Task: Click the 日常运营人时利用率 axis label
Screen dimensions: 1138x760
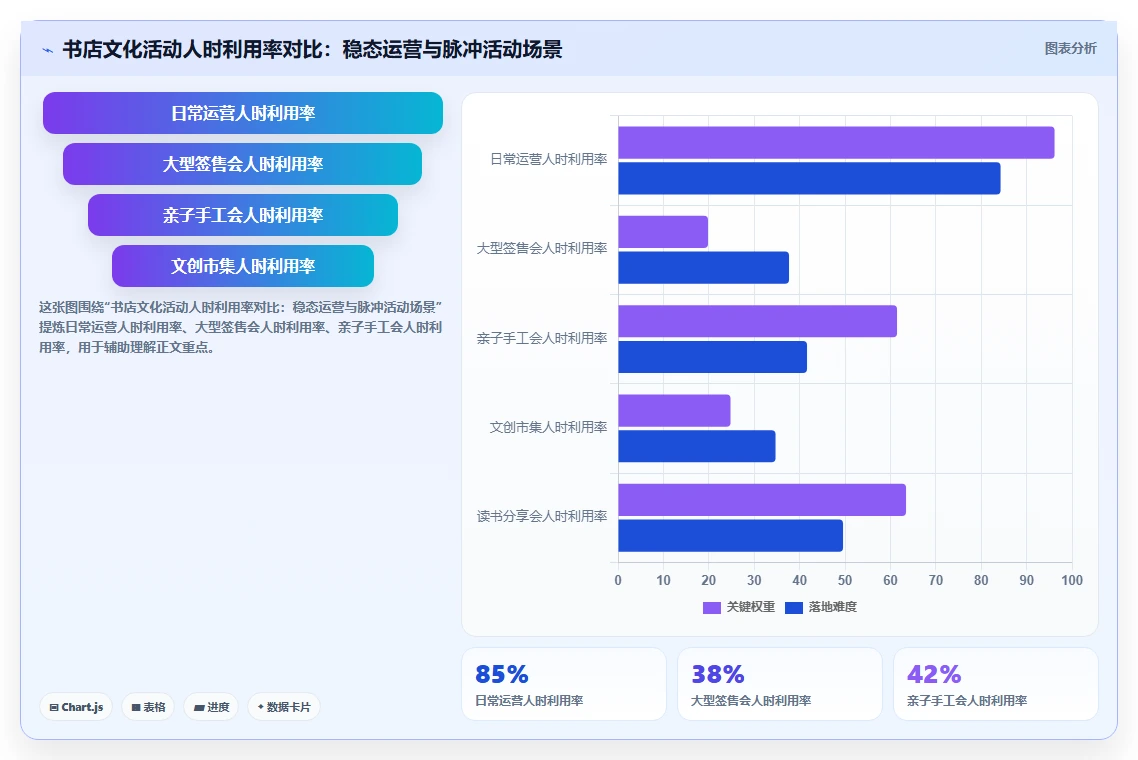Action: [548, 159]
